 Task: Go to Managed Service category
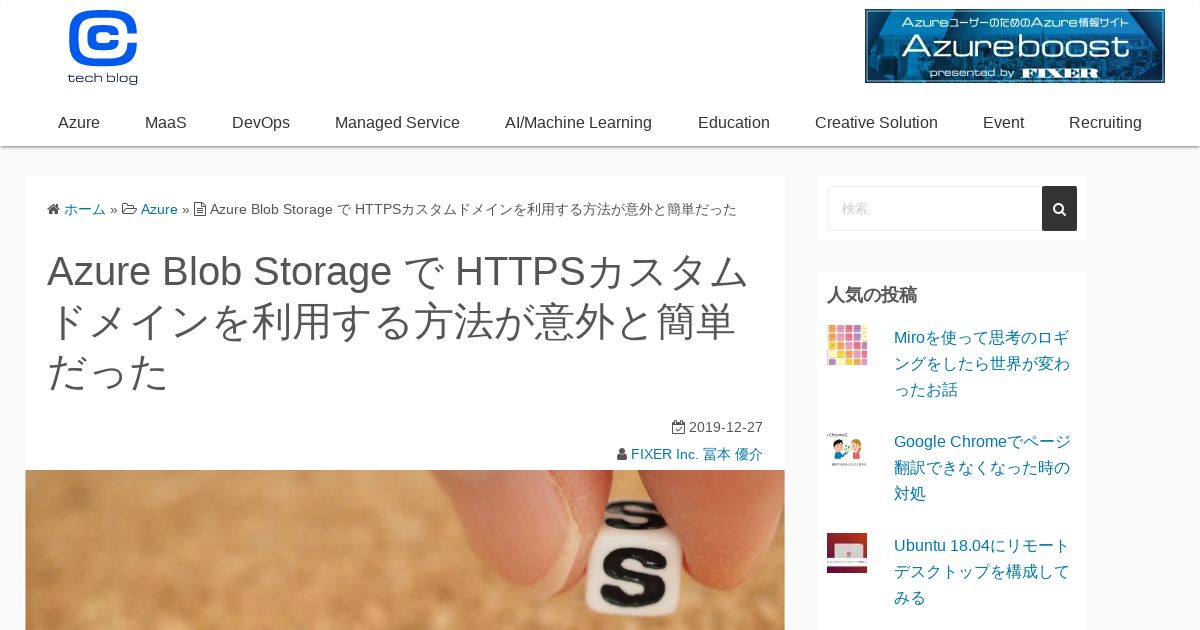click(397, 122)
